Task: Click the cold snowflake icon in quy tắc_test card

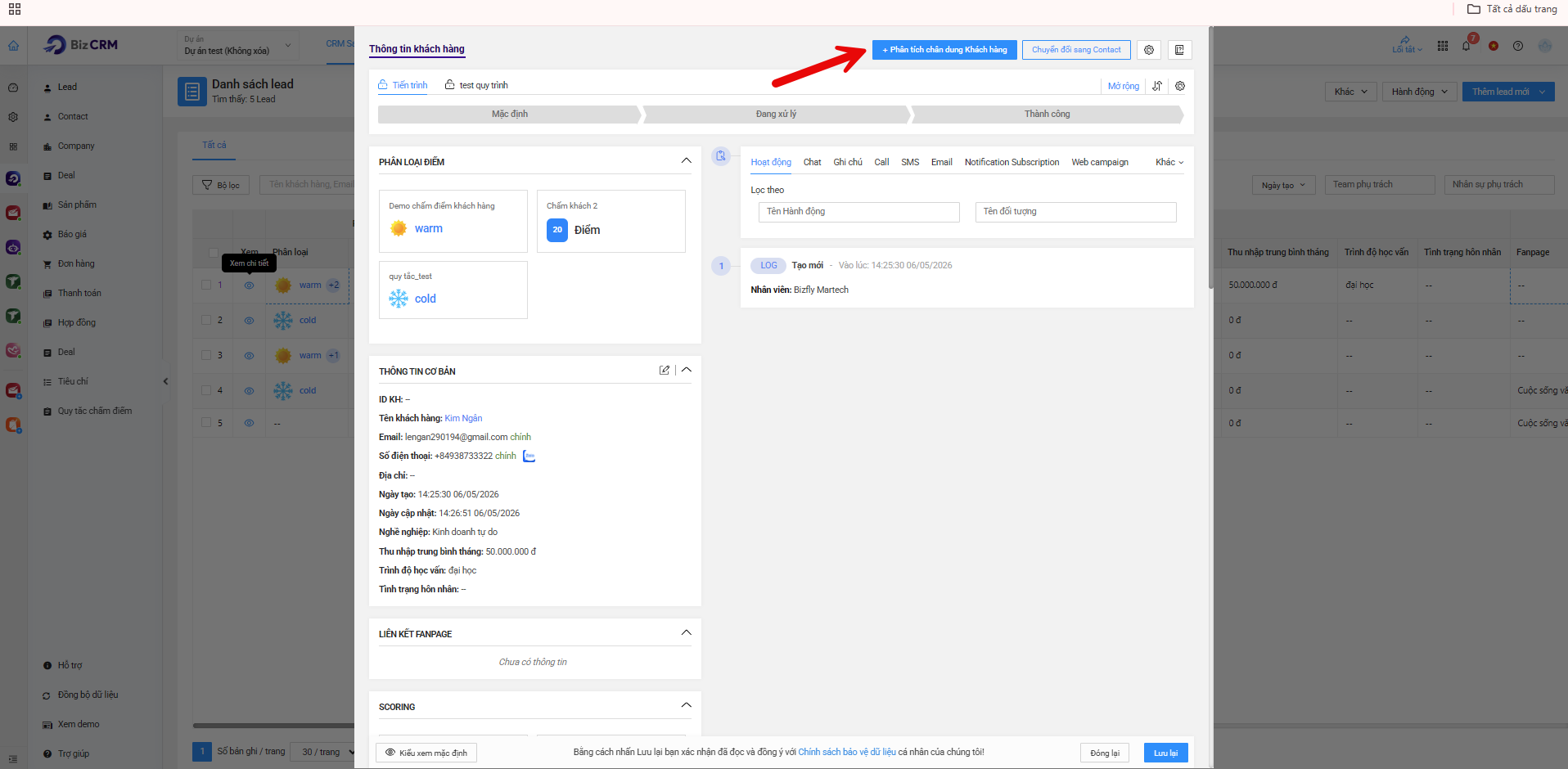Action: tap(399, 299)
